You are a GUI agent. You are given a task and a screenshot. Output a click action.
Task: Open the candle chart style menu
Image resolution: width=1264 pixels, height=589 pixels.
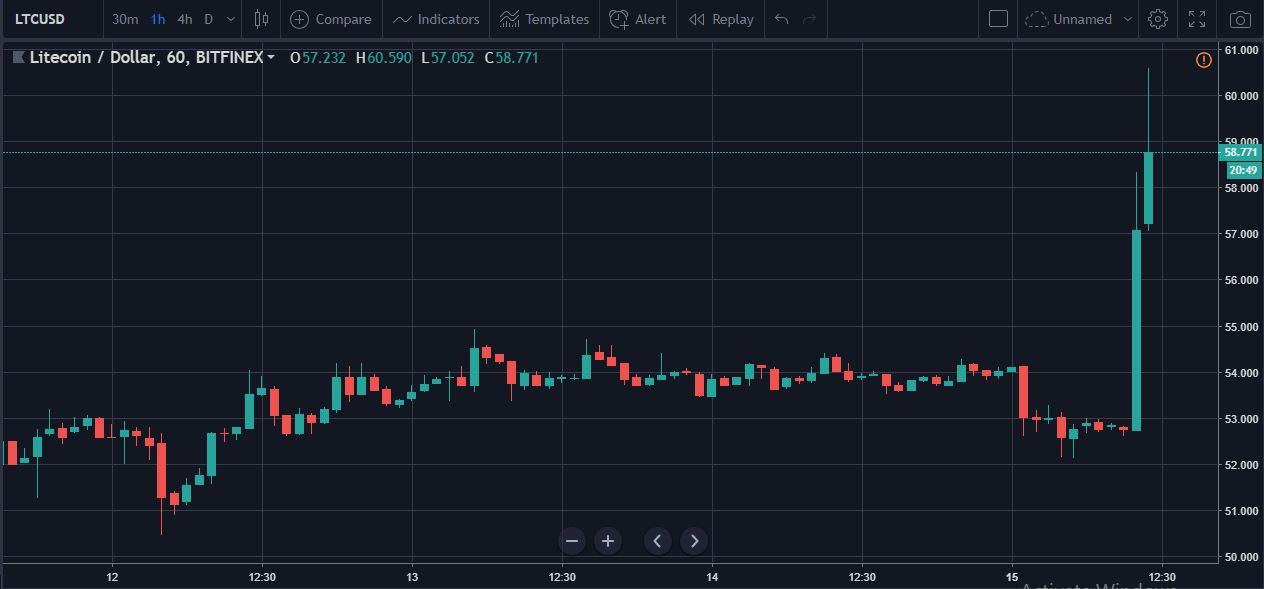point(262,19)
